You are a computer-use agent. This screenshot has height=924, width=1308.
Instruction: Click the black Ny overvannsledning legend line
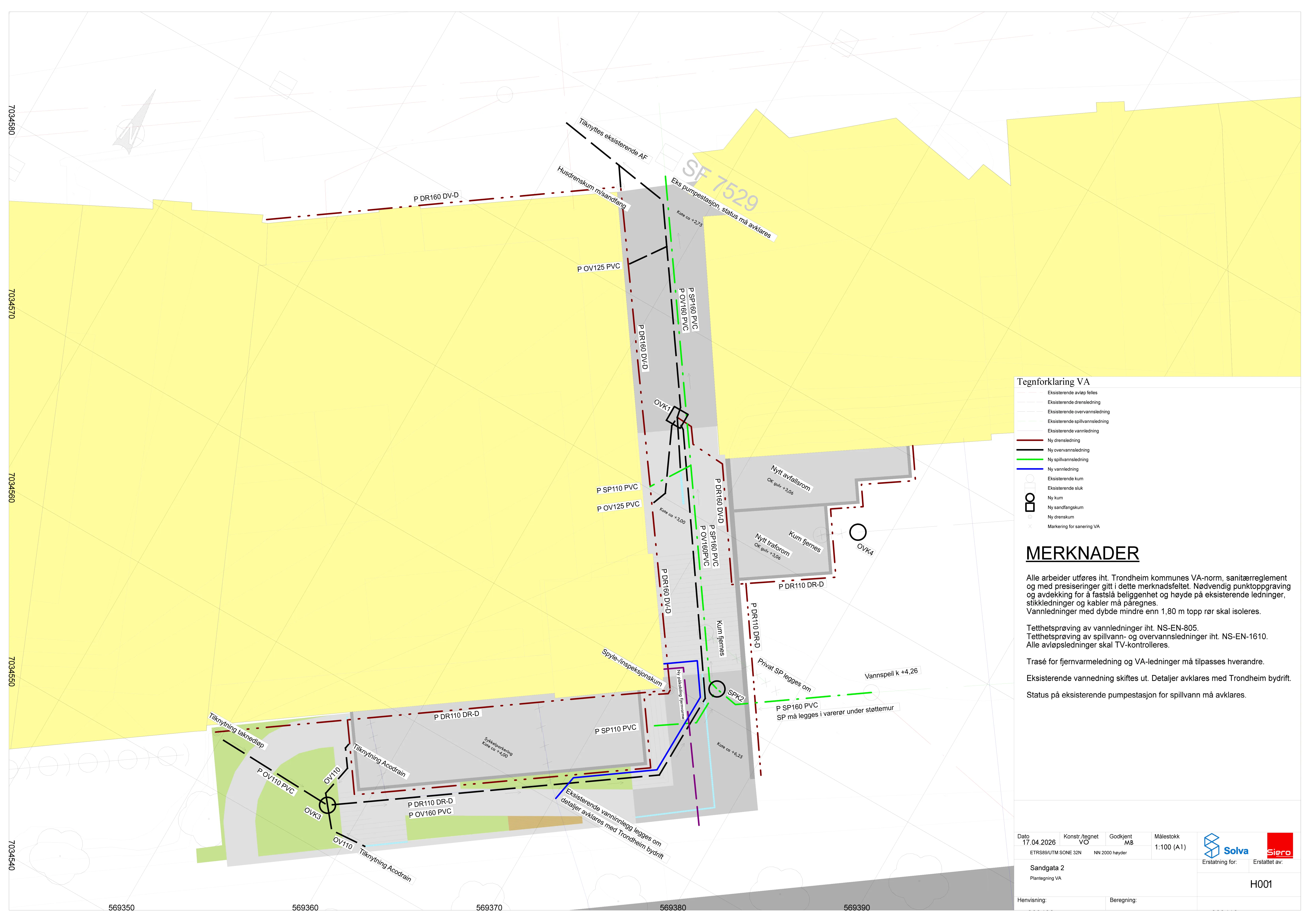(x=1030, y=450)
